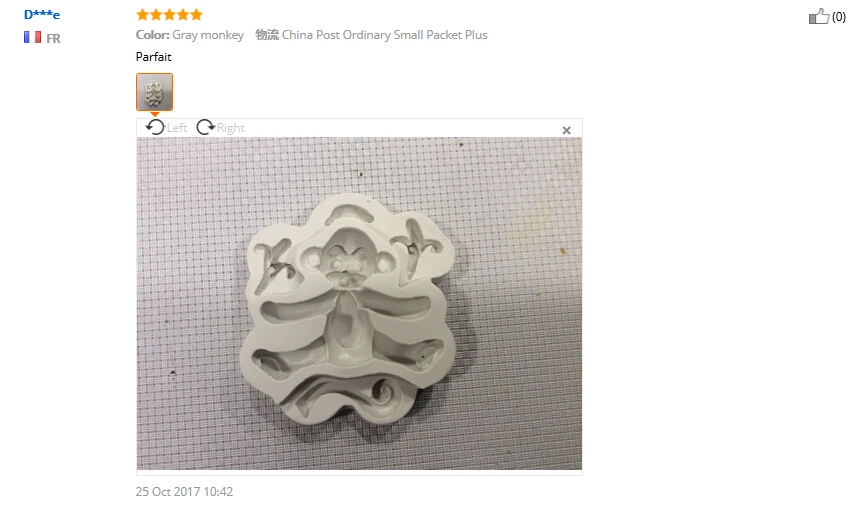This screenshot has height=506, width=860.
Task: Click "China Post Ordinary Small Packet Plus" text
Action: tap(384, 35)
